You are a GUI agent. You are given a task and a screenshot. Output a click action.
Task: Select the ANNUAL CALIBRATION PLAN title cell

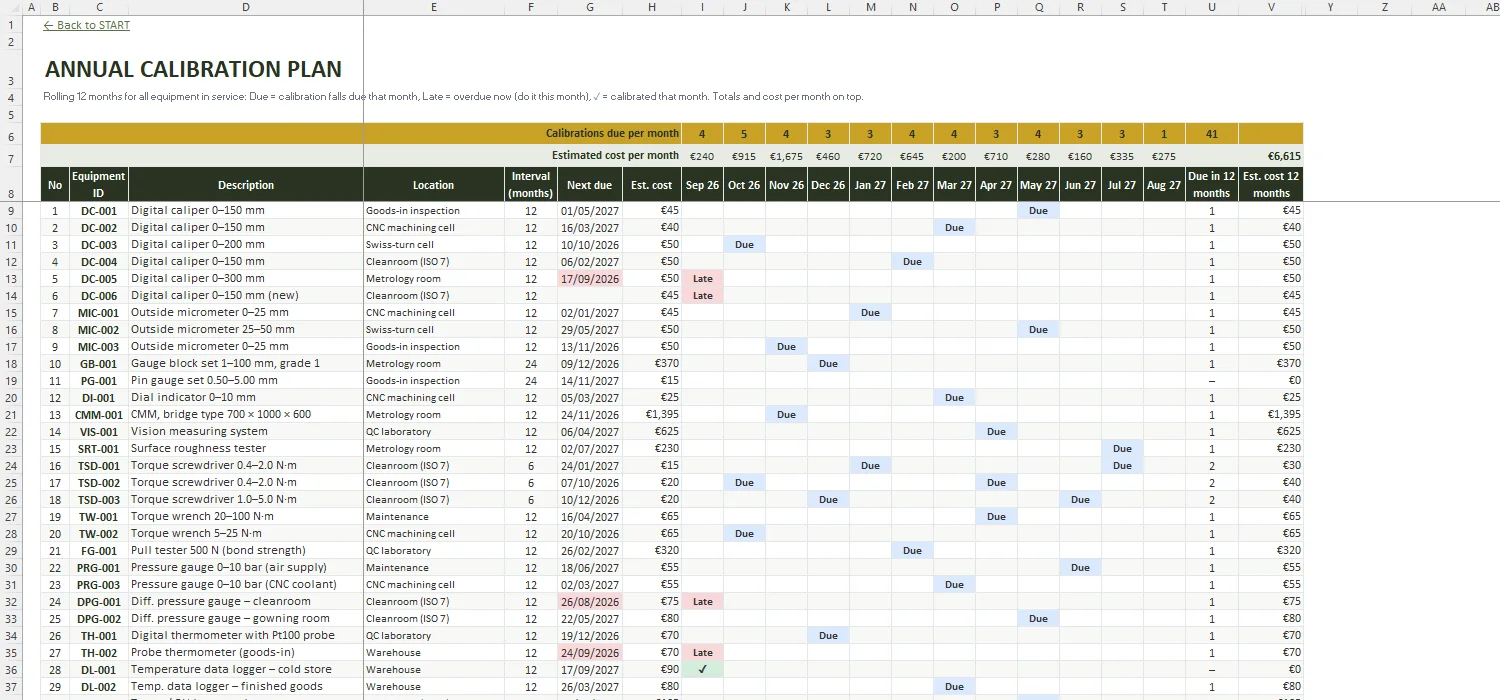click(x=193, y=69)
